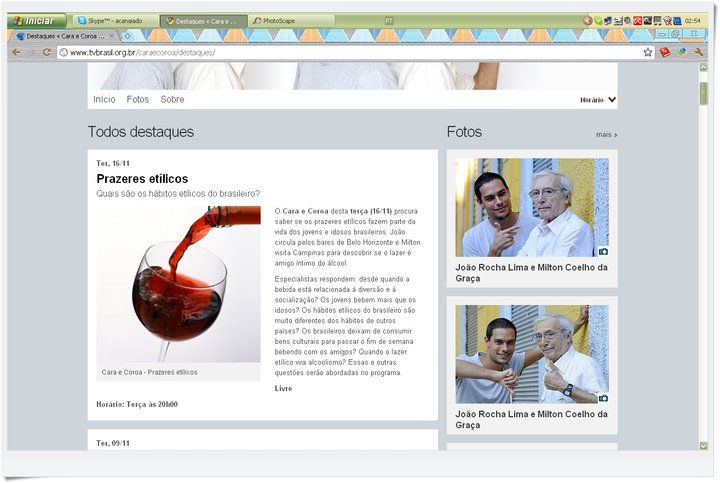720x483 pixels.
Task: Open the Início menu item
Action: click(x=104, y=99)
